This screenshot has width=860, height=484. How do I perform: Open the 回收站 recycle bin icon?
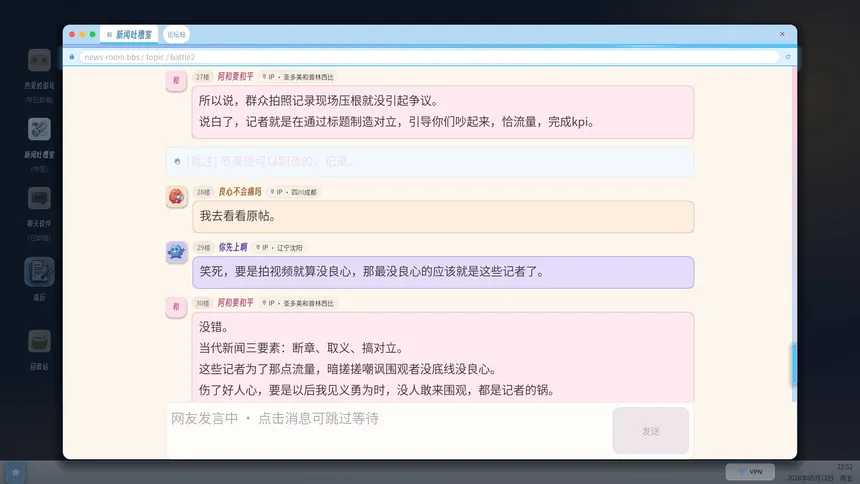point(39,341)
